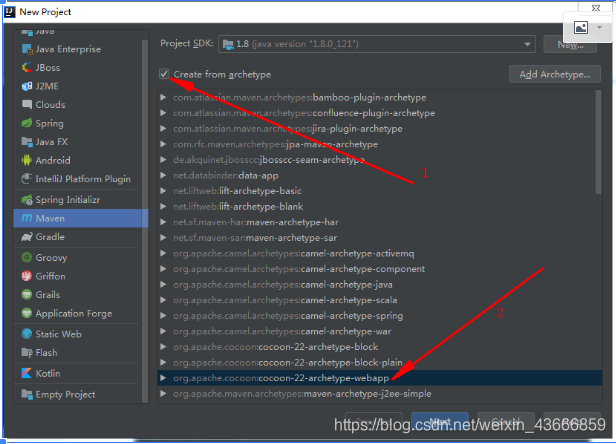This screenshot has width=616, height=444.
Task: Open the dropdown arrow beside picture icon
Action: click(x=599, y=28)
